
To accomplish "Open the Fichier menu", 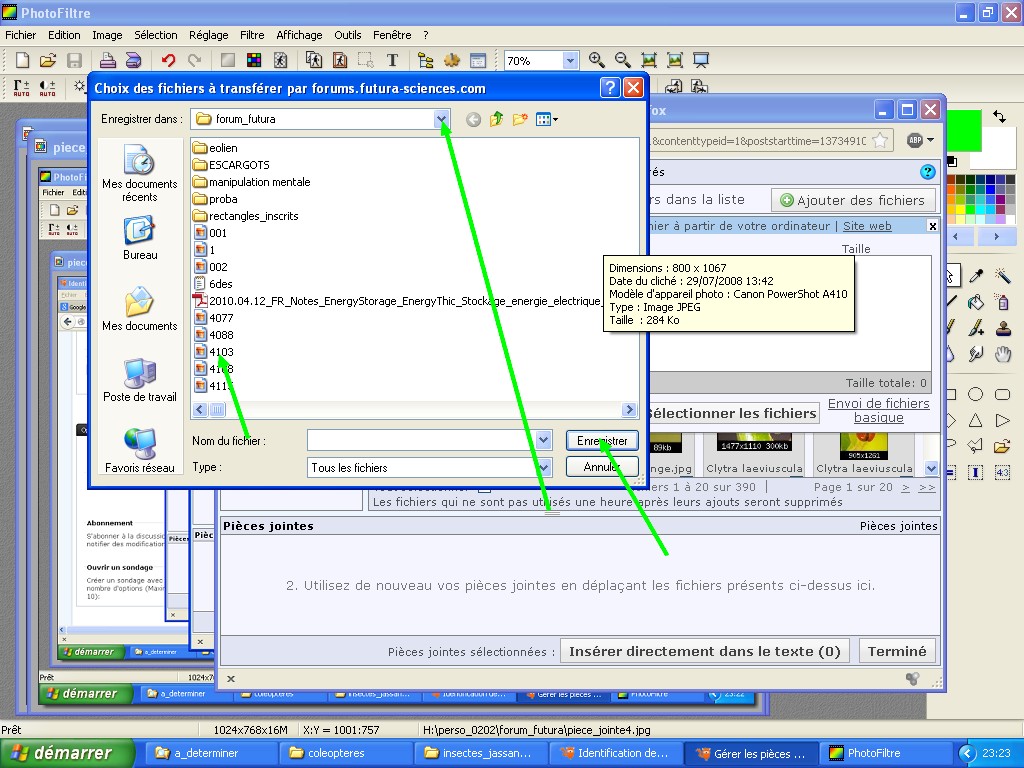I will pyautogui.click(x=20, y=35).
